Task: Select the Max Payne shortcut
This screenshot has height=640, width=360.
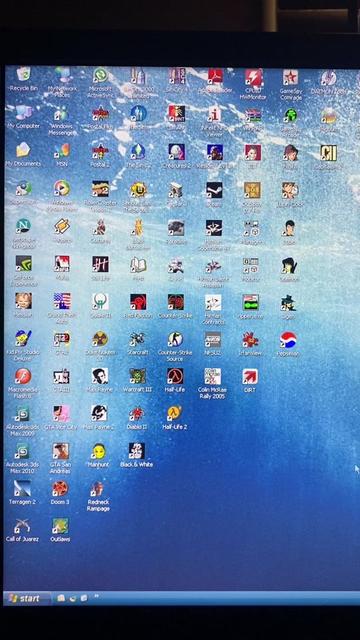Action: [x=100, y=376]
